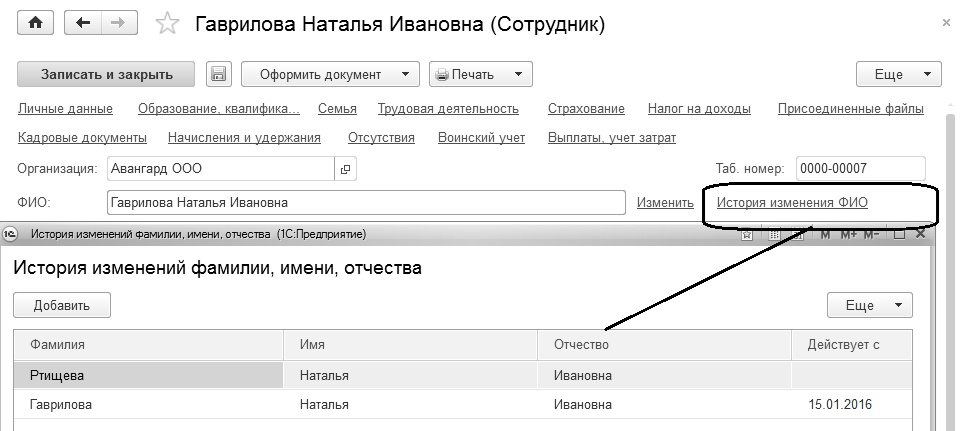Screen dimensions: 967x431
Task: Close the employee card tab
Action: pyautogui.click(x=947, y=22)
